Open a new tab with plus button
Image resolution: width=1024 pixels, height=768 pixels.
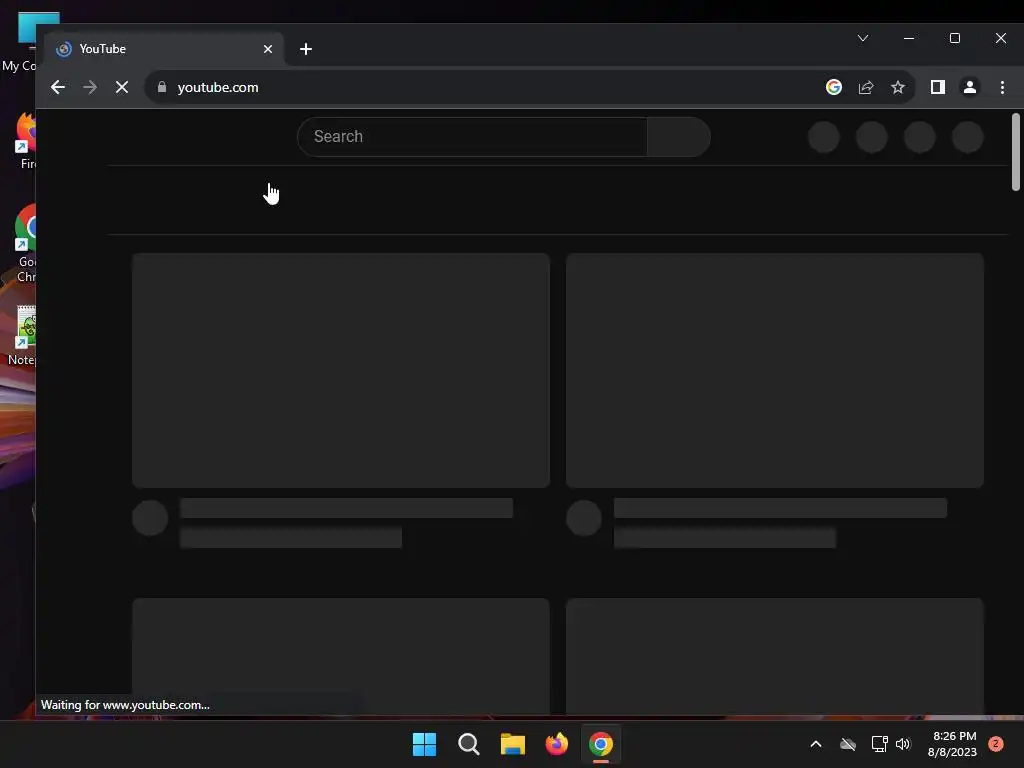(306, 49)
